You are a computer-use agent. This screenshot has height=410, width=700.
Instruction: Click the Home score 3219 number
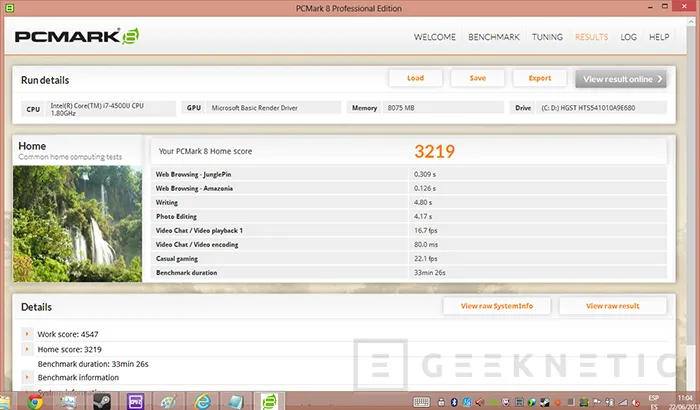tap(434, 151)
